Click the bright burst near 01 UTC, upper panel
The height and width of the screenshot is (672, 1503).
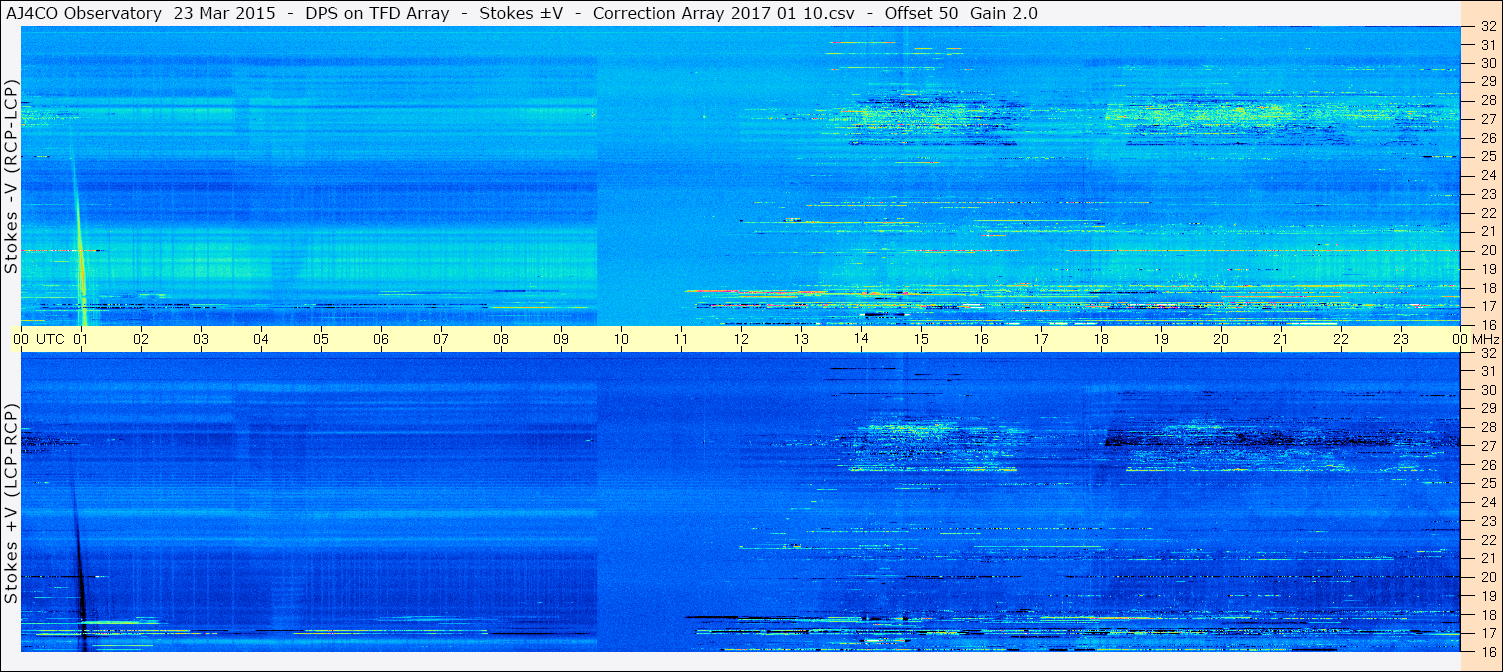(x=79, y=245)
